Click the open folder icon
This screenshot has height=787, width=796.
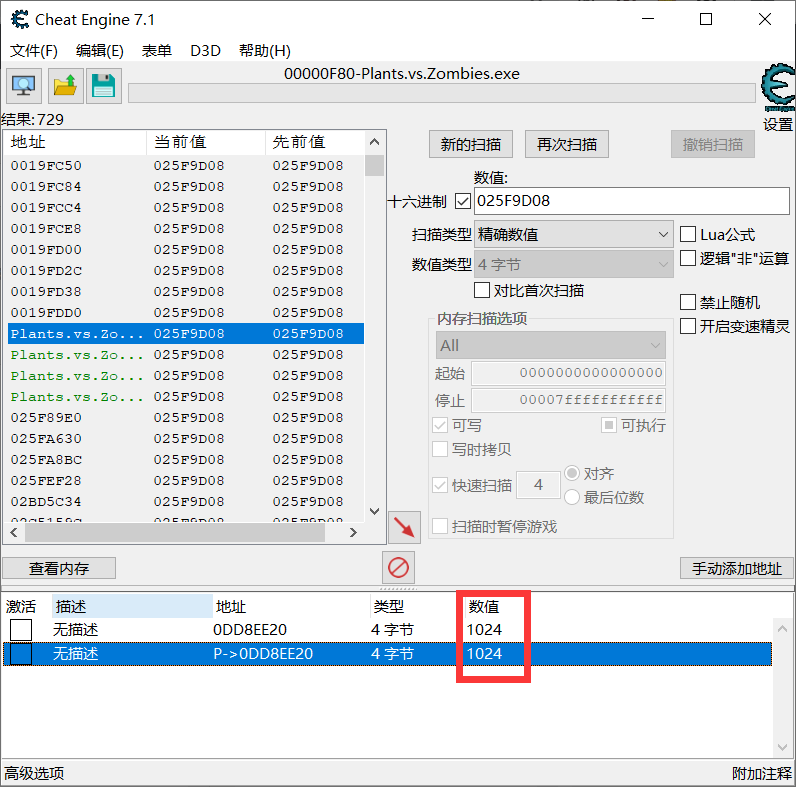pyautogui.click(x=65, y=86)
